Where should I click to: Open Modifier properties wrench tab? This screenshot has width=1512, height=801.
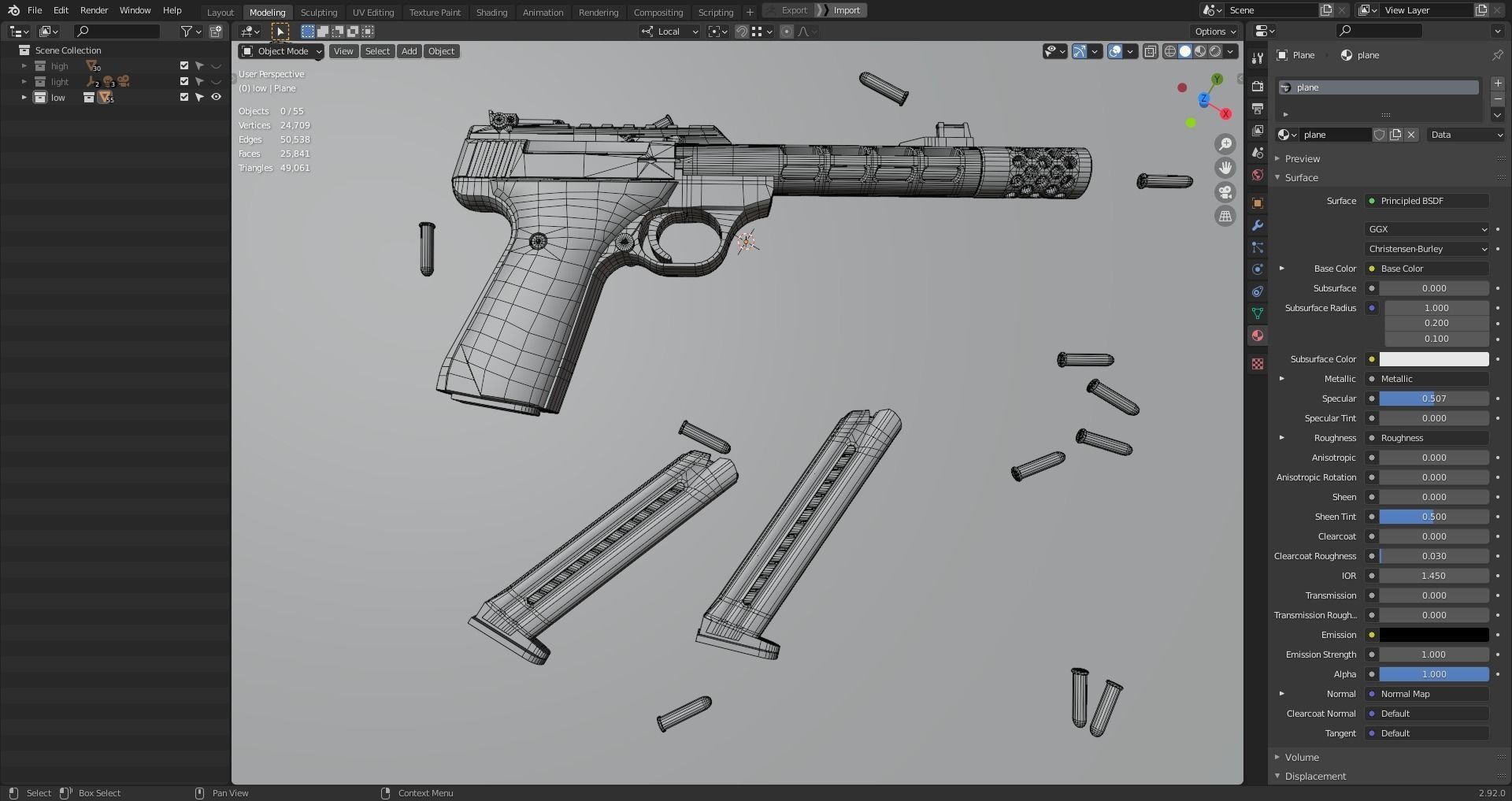pyautogui.click(x=1258, y=225)
